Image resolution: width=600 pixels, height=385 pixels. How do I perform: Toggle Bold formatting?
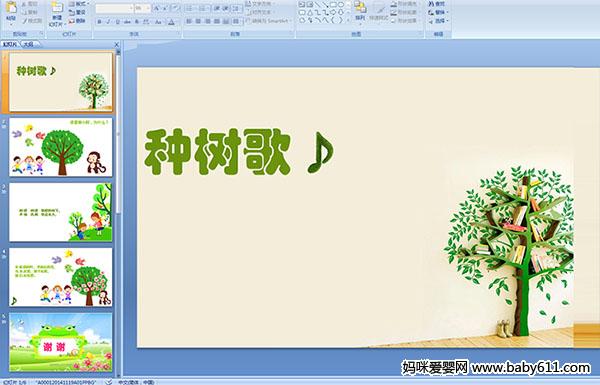(99, 22)
